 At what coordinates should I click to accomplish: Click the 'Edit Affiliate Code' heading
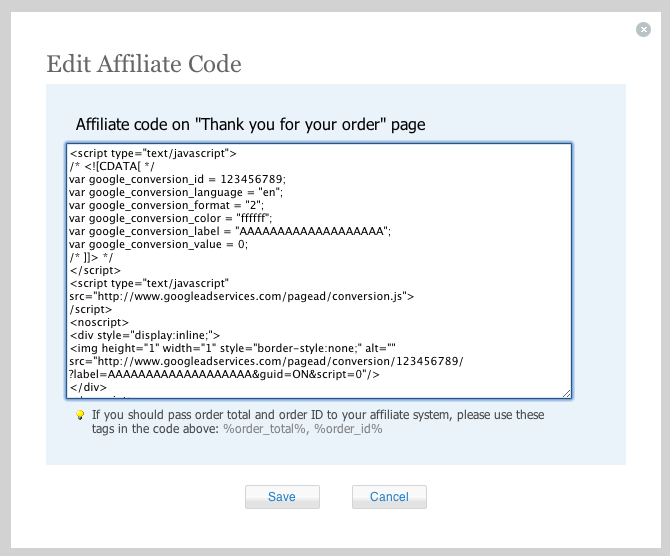coord(144,64)
